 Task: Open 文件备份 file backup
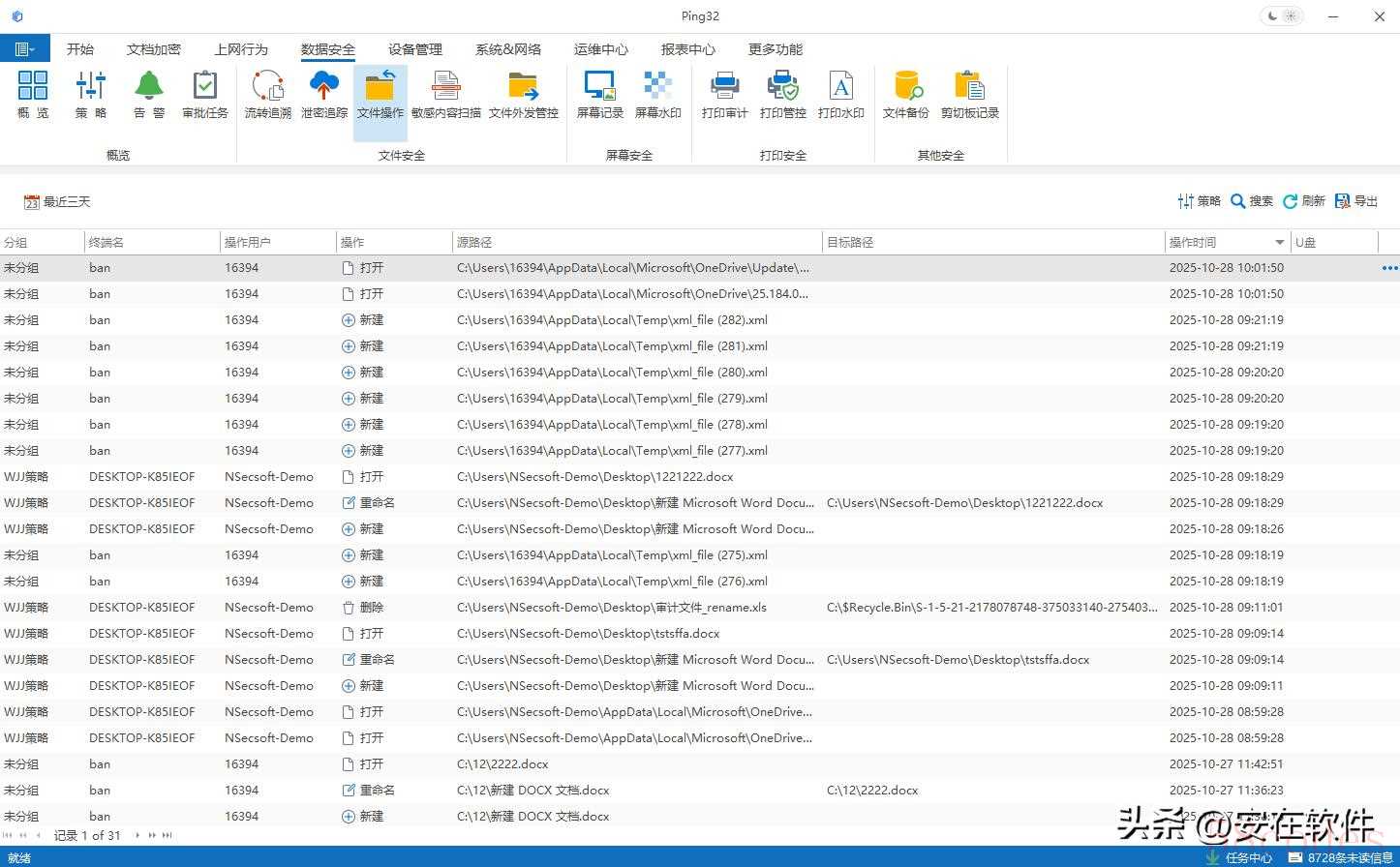pyautogui.click(x=906, y=95)
